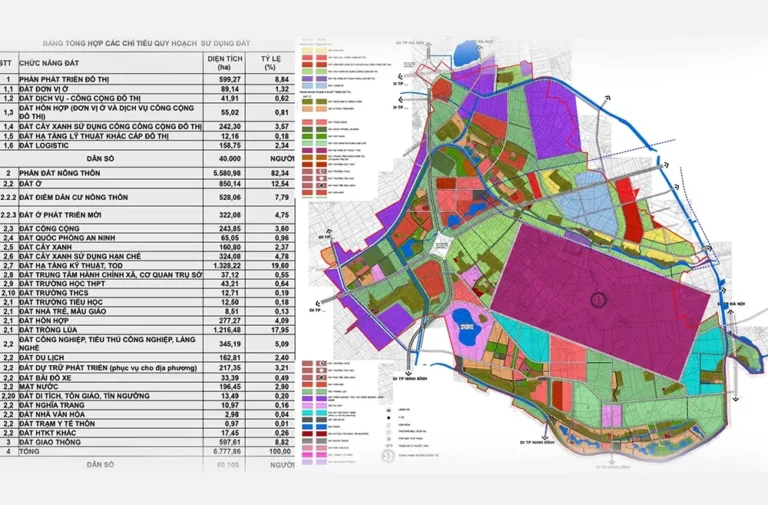Select the 'ĐẤT TRỒNG LÚA' row label
Screen dimensions: 768x505
[48, 330]
